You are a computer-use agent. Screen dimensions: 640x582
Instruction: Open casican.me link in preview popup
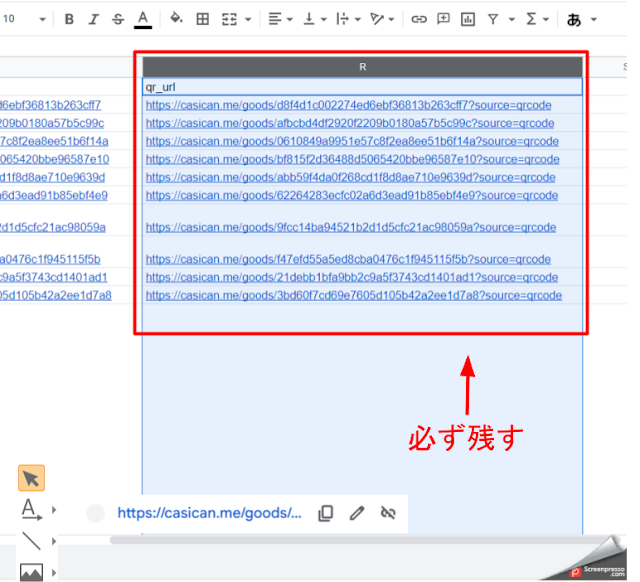tap(209, 513)
